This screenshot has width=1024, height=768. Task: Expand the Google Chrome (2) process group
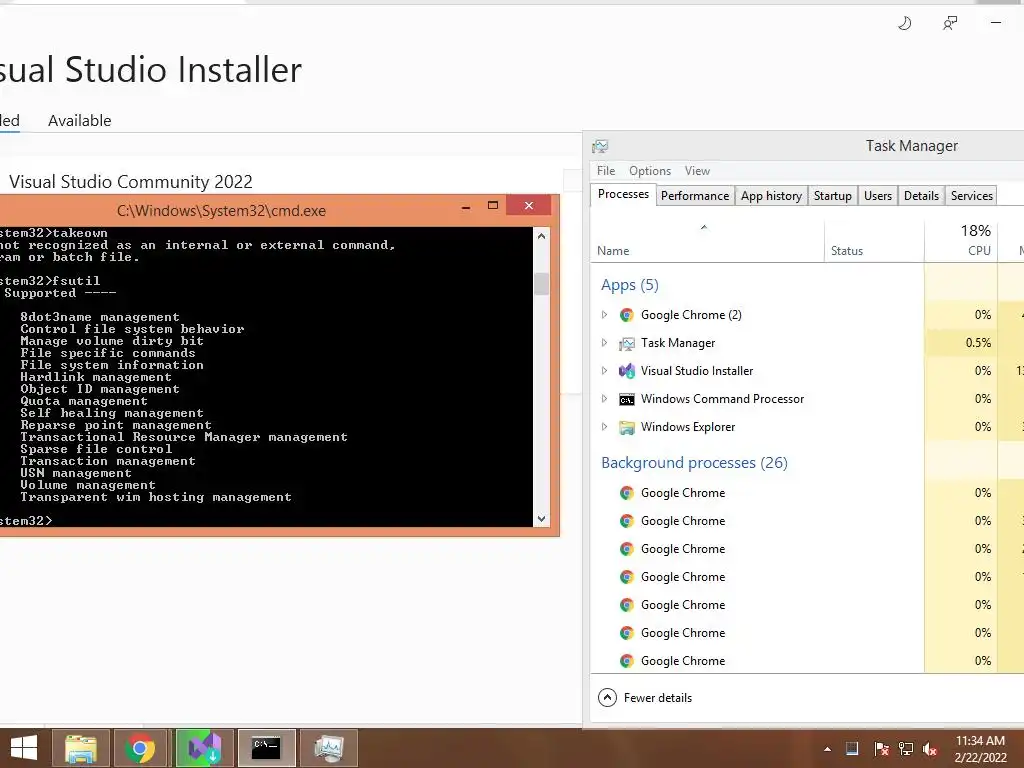click(605, 315)
